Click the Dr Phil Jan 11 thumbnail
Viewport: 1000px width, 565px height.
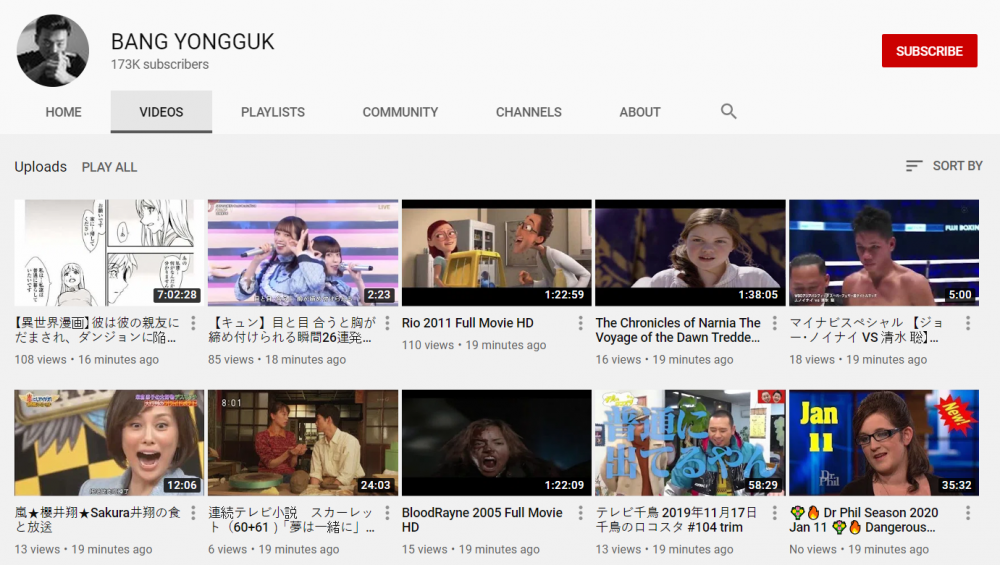coord(883,443)
